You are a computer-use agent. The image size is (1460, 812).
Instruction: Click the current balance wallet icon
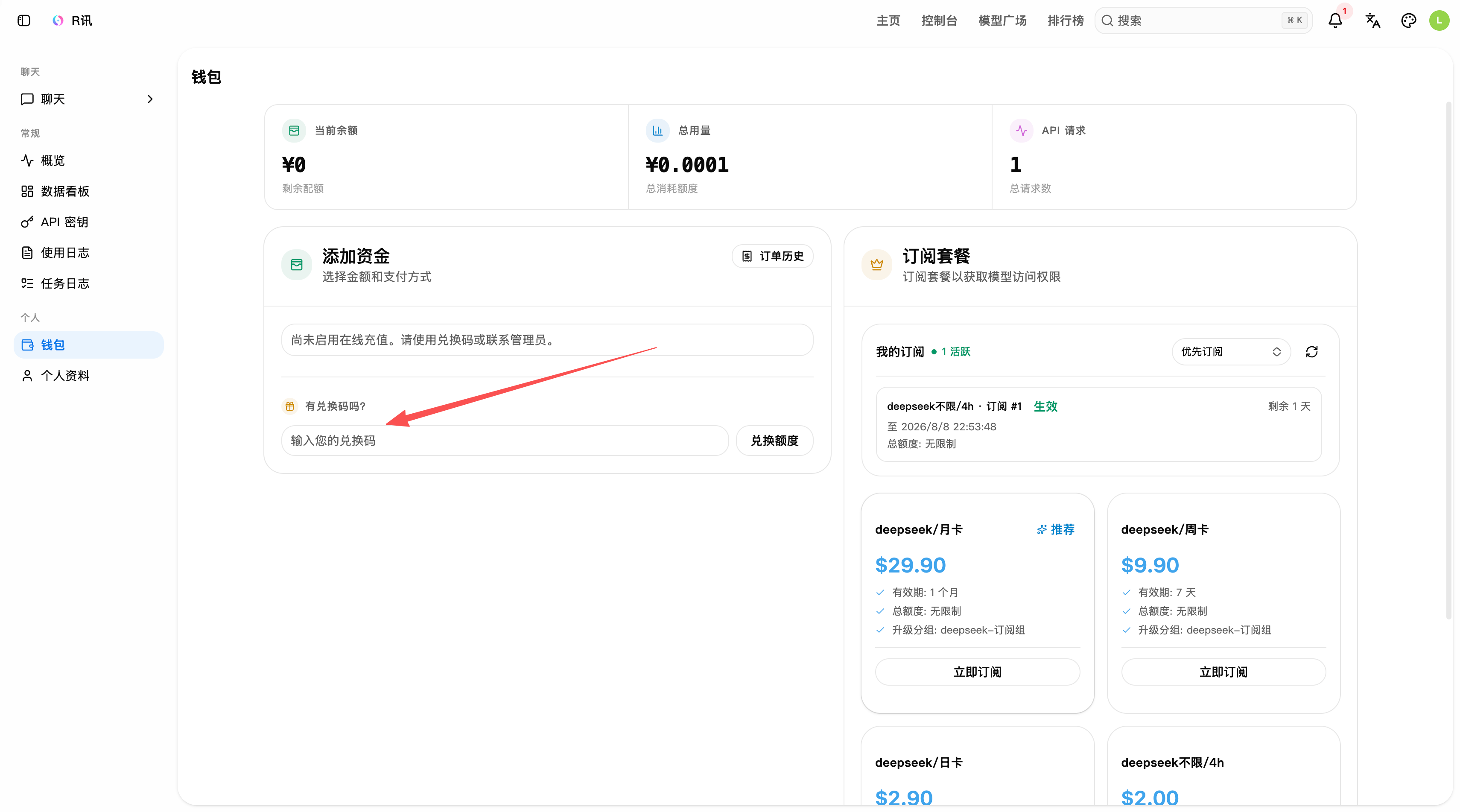pyautogui.click(x=294, y=130)
